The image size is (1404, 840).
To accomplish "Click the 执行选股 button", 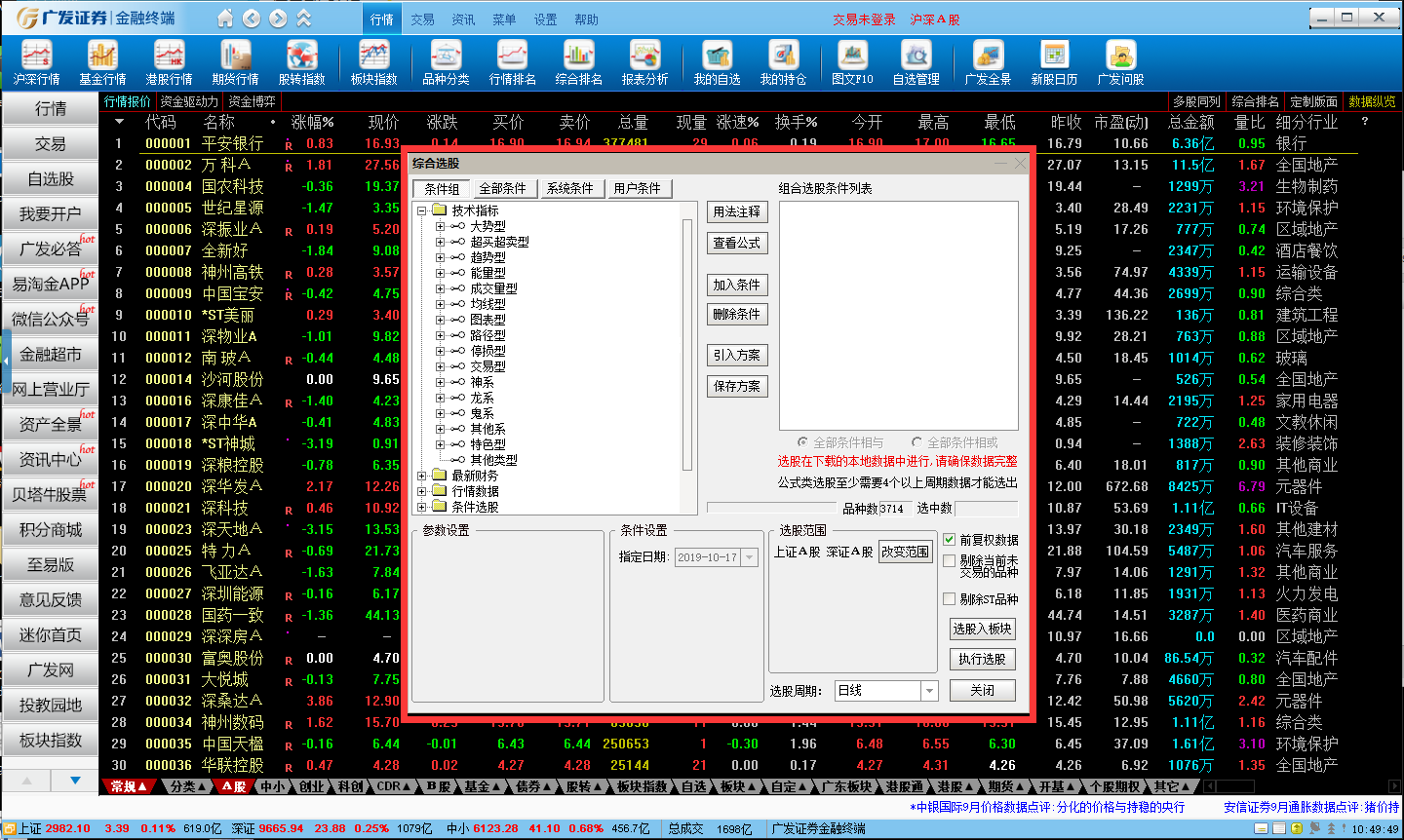I will (982, 659).
